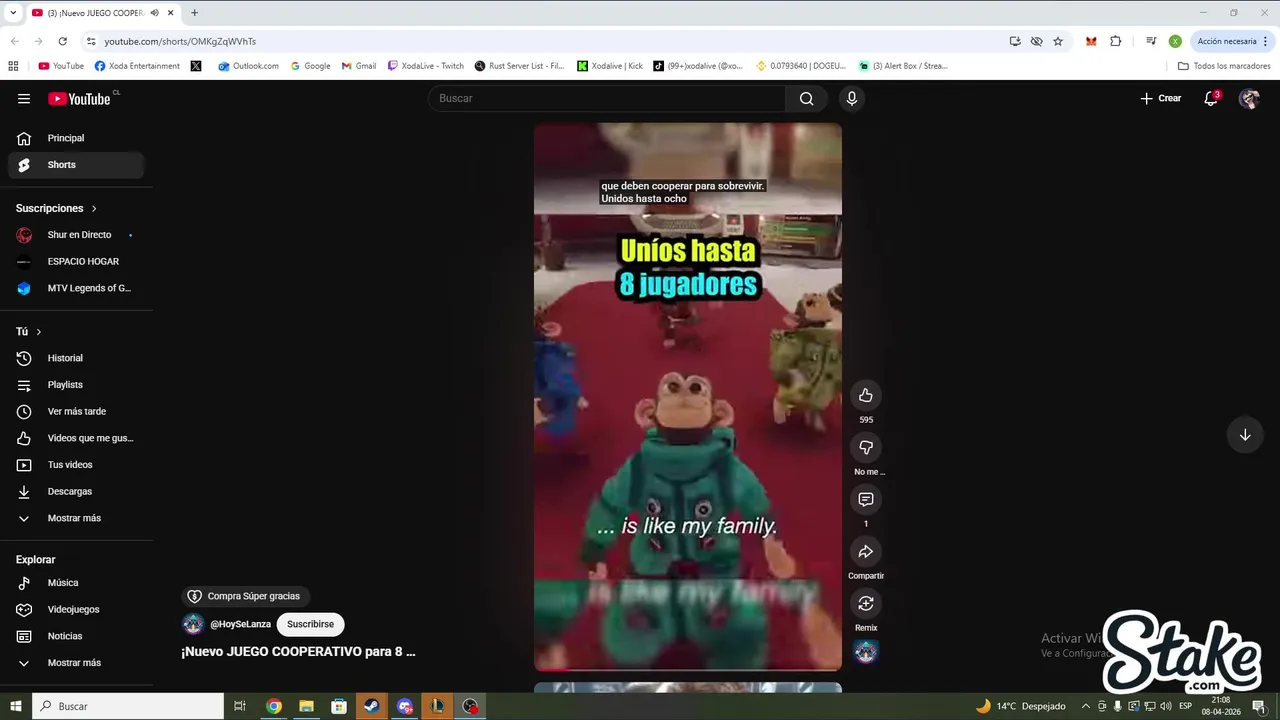Open Todos los marcadores folder
Screen dimensions: 1280x720
click(x=1224, y=66)
